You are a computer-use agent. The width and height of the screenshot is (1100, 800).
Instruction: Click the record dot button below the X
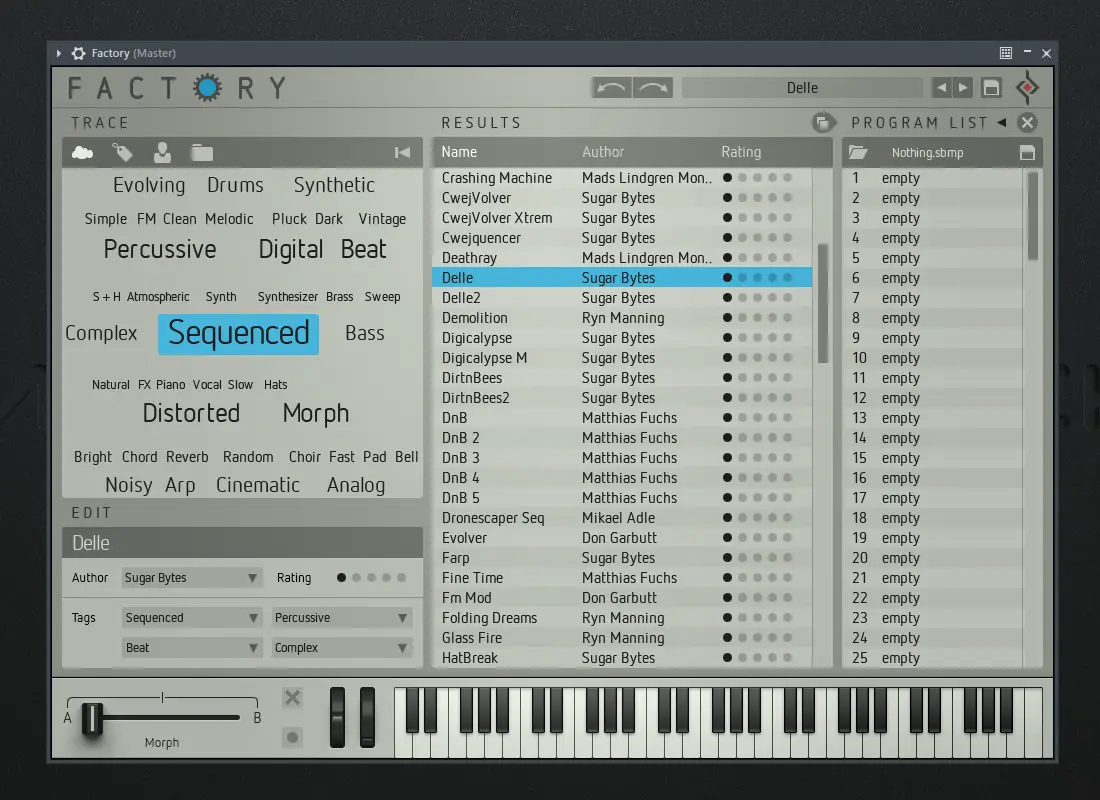(293, 737)
